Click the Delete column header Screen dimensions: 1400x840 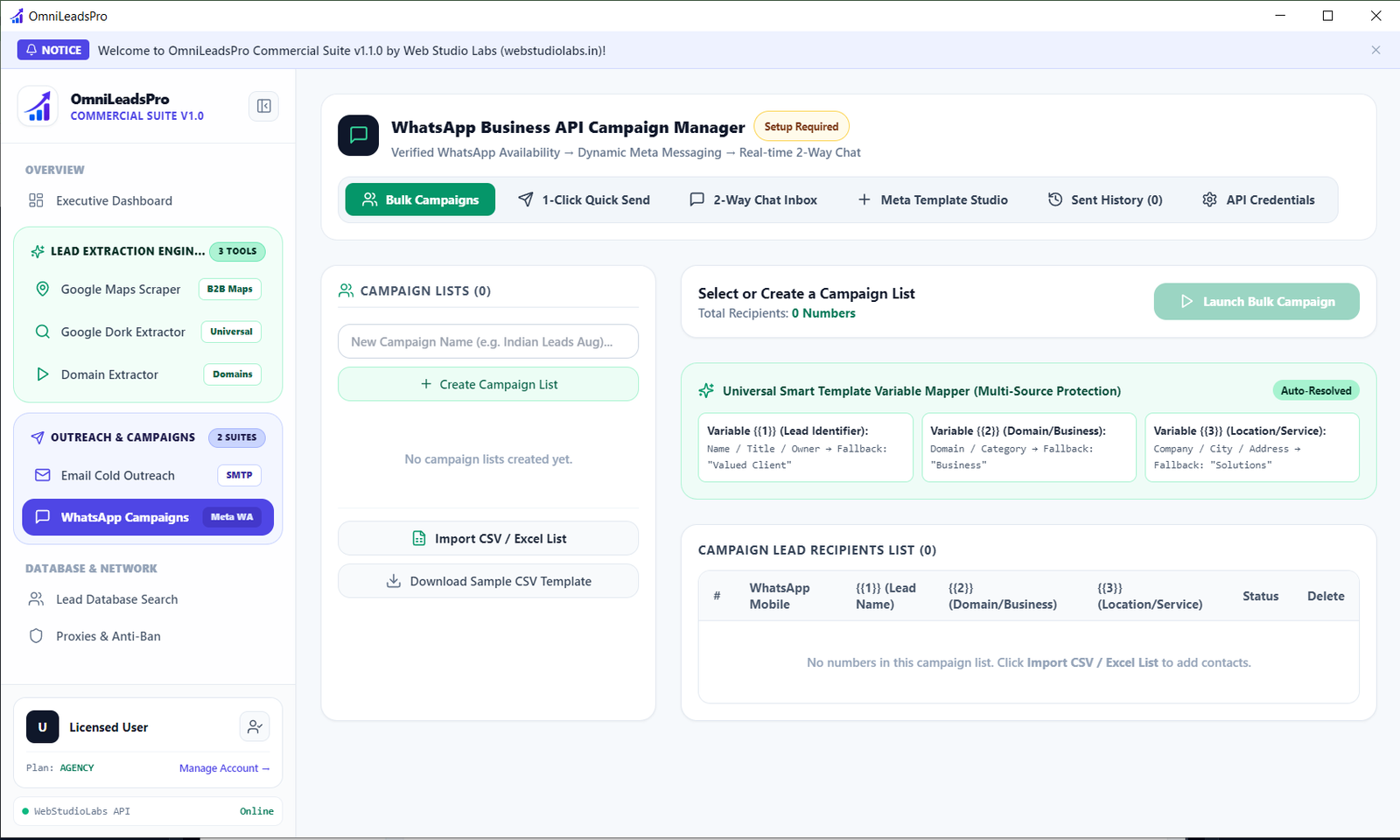(x=1326, y=596)
